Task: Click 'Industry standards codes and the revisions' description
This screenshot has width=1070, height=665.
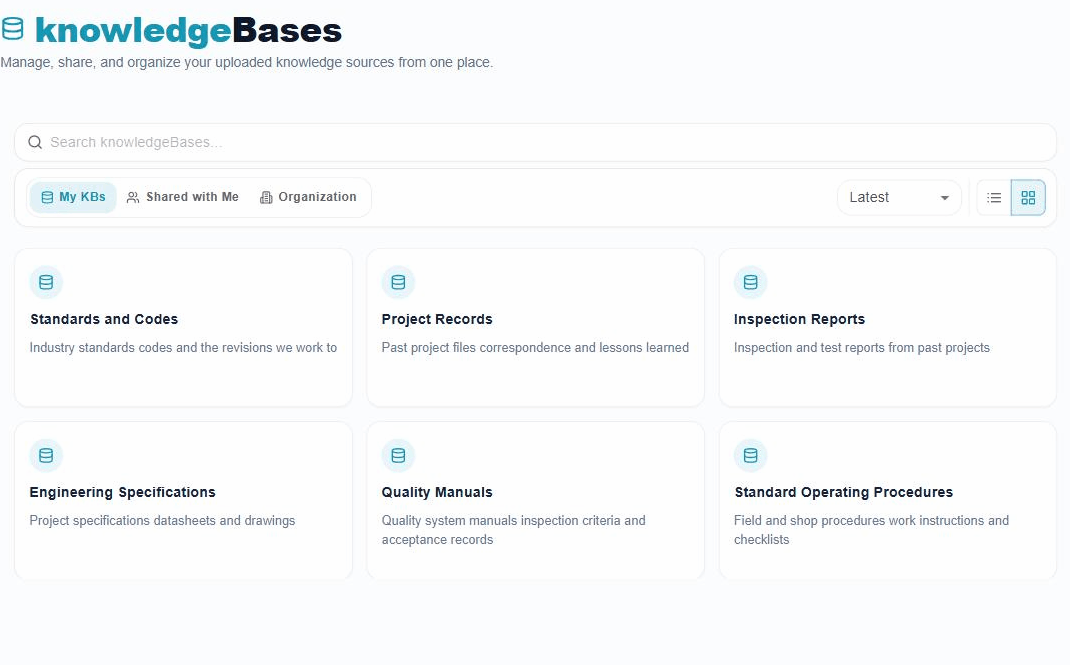Action: tap(183, 348)
